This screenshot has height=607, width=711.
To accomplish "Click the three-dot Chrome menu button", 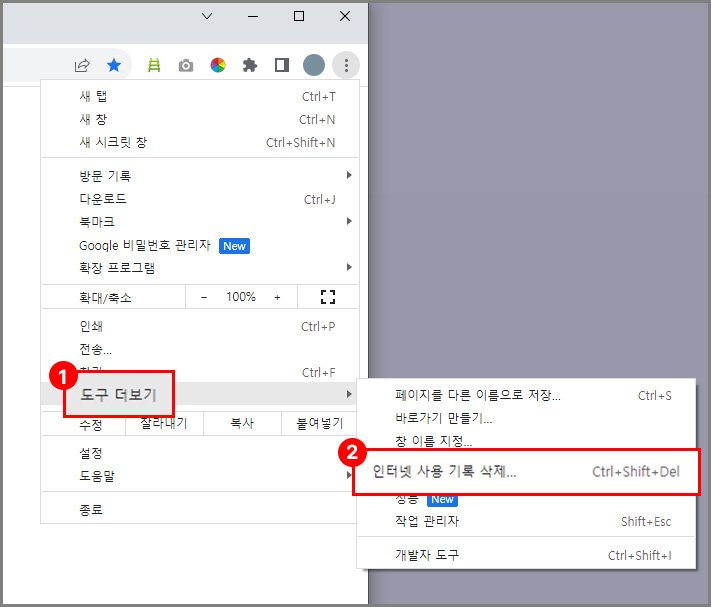I will (346, 66).
